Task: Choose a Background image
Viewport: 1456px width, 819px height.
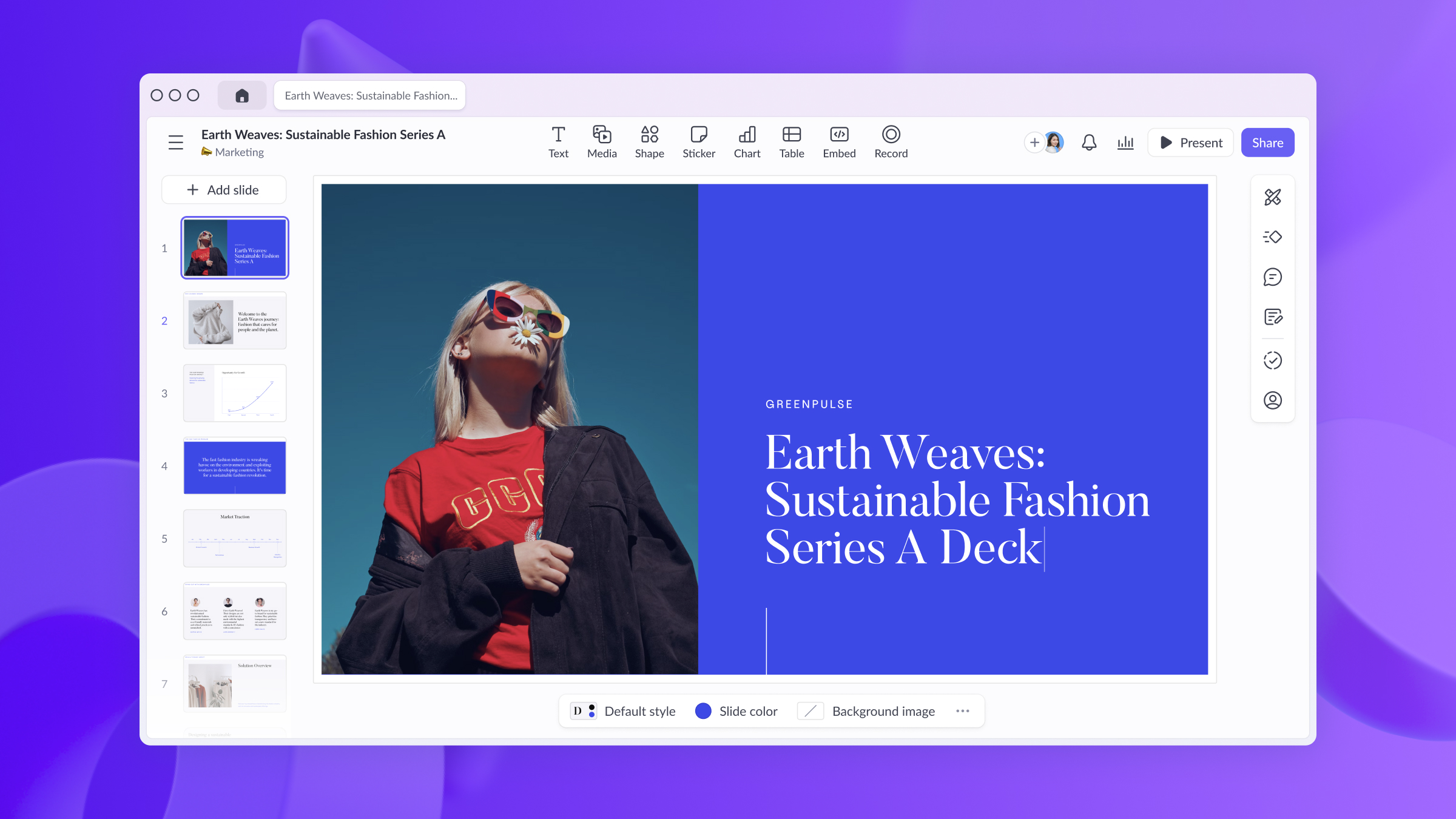Action: (x=866, y=711)
